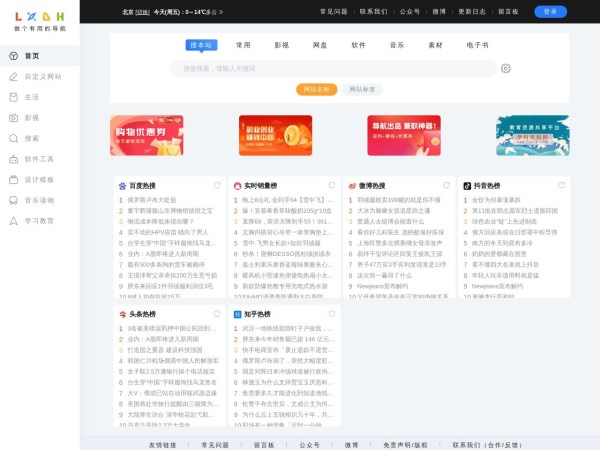This screenshot has width=600, height=450.
Task: Select the 软件工具 robot icon
Action: 13,158
